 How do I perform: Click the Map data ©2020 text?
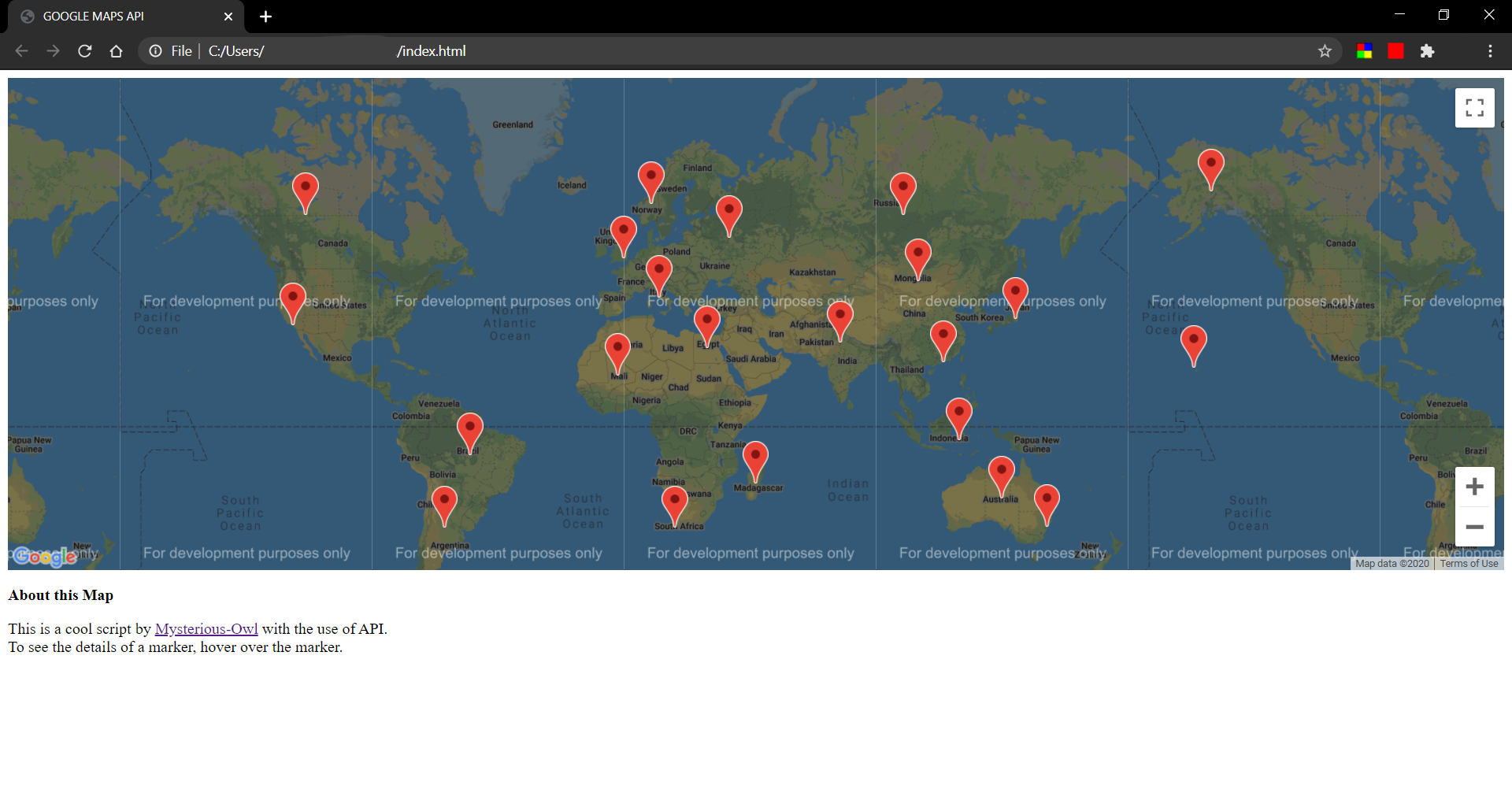1392,564
